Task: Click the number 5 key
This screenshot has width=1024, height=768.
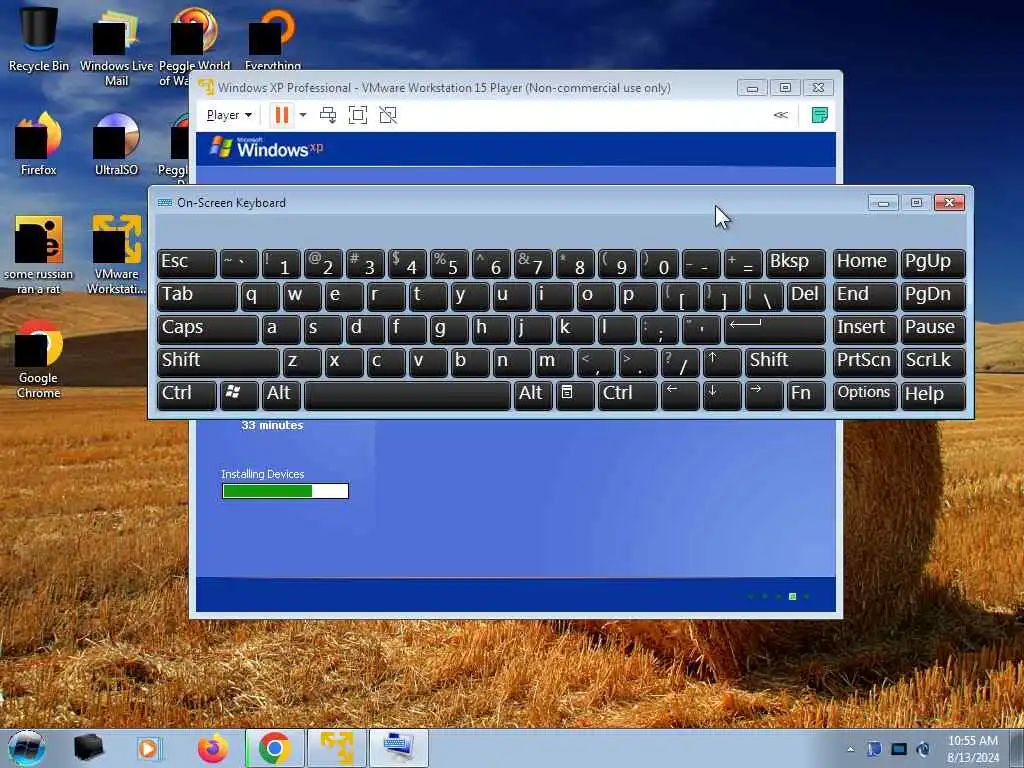Action: point(449,263)
